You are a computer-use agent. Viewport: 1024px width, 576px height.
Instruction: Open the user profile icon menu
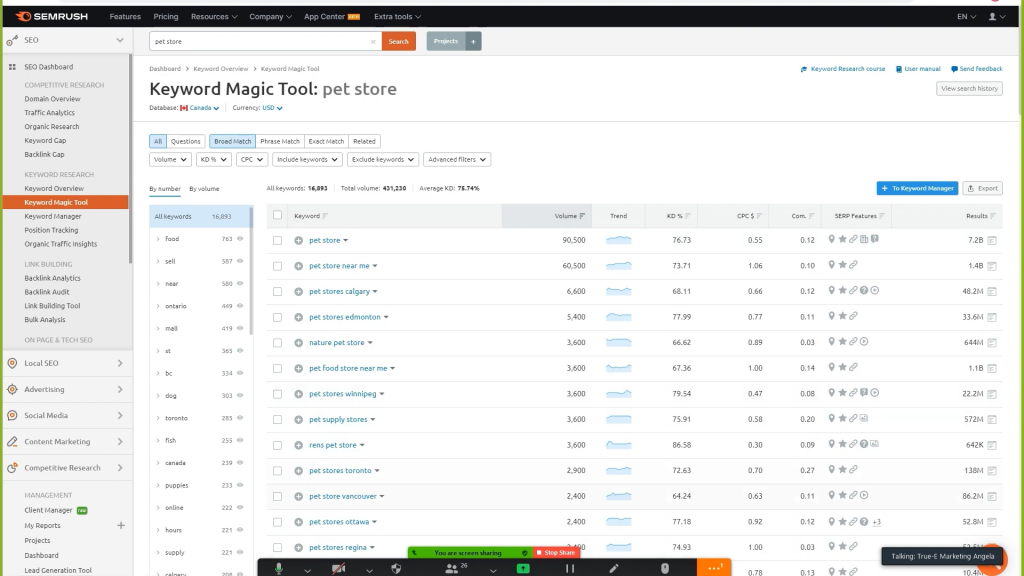click(x=996, y=17)
